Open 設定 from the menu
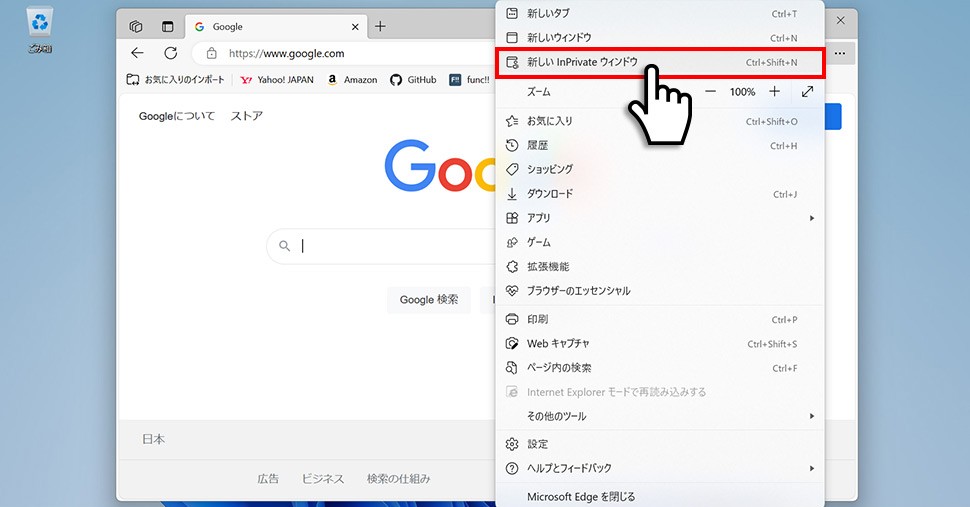This screenshot has width=970, height=507. click(x=660, y=444)
